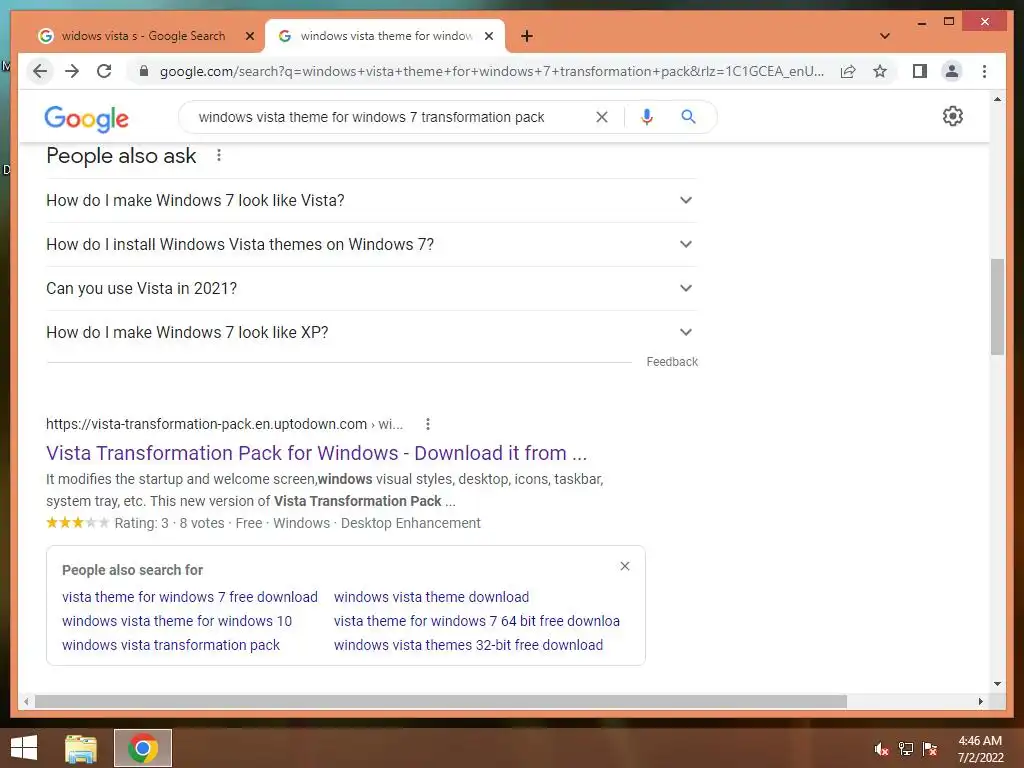Open the Action Center flag icon
The width and height of the screenshot is (1024, 768).
pyautogui.click(x=930, y=749)
